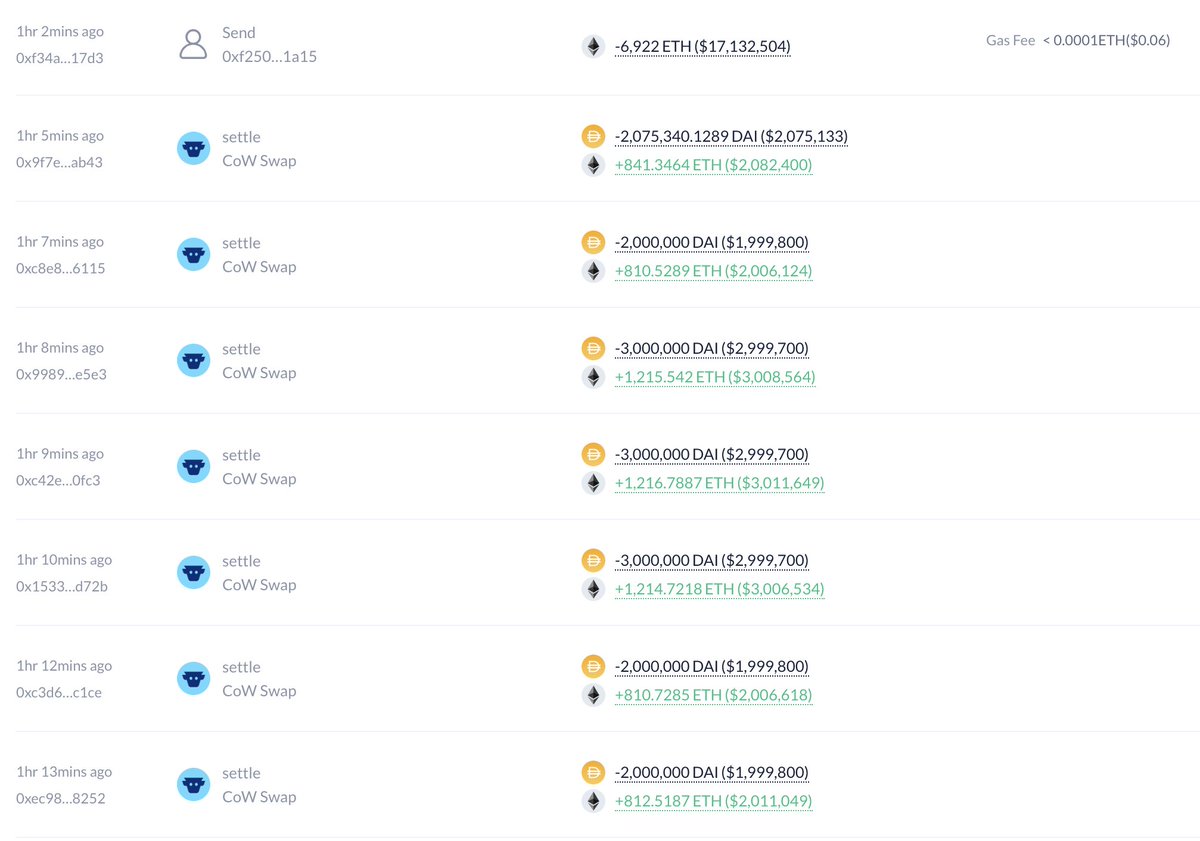The image size is (1200, 841).
Task: Click the 'Send' label in the top row
Action: tap(239, 33)
